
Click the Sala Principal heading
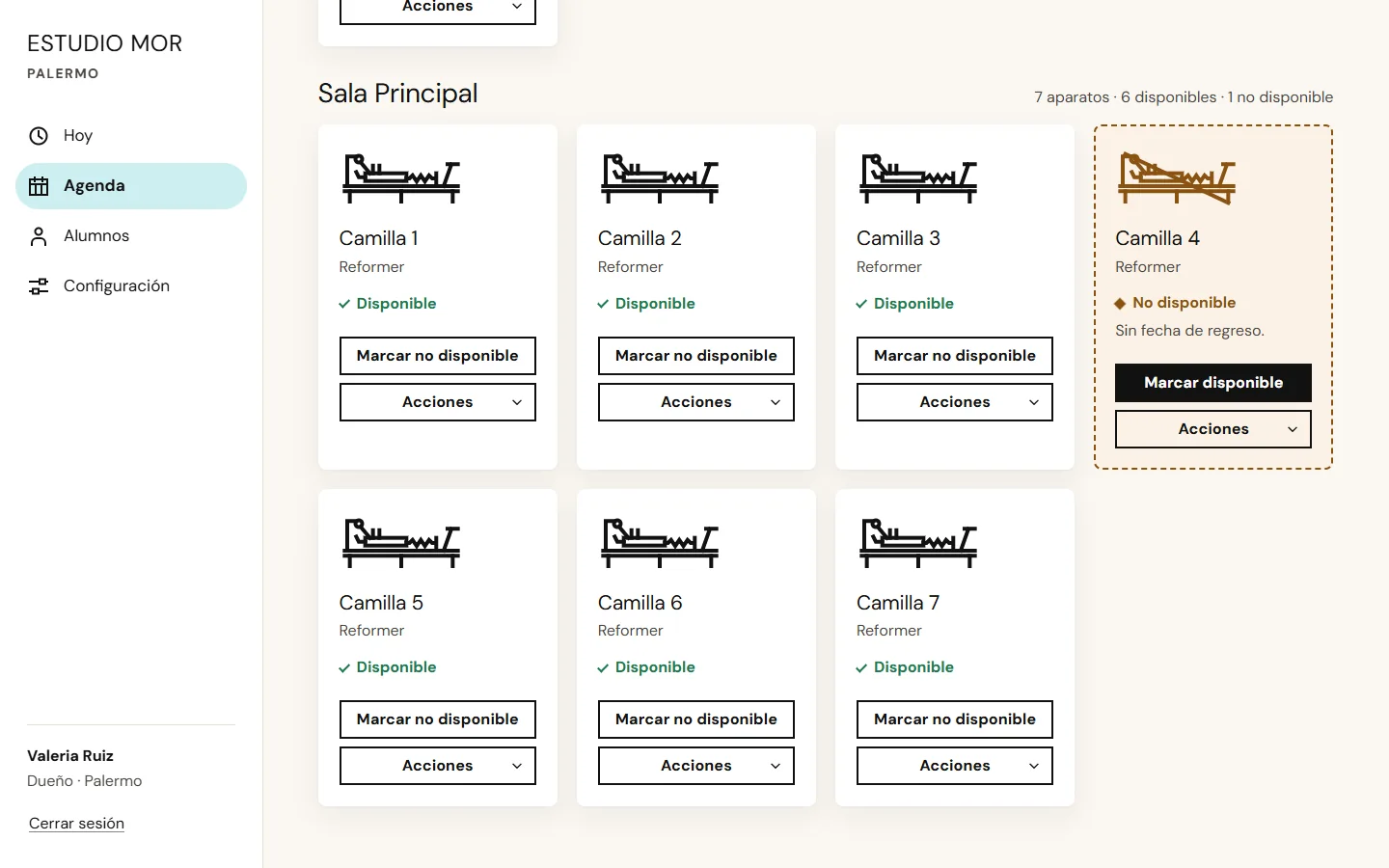(x=398, y=94)
